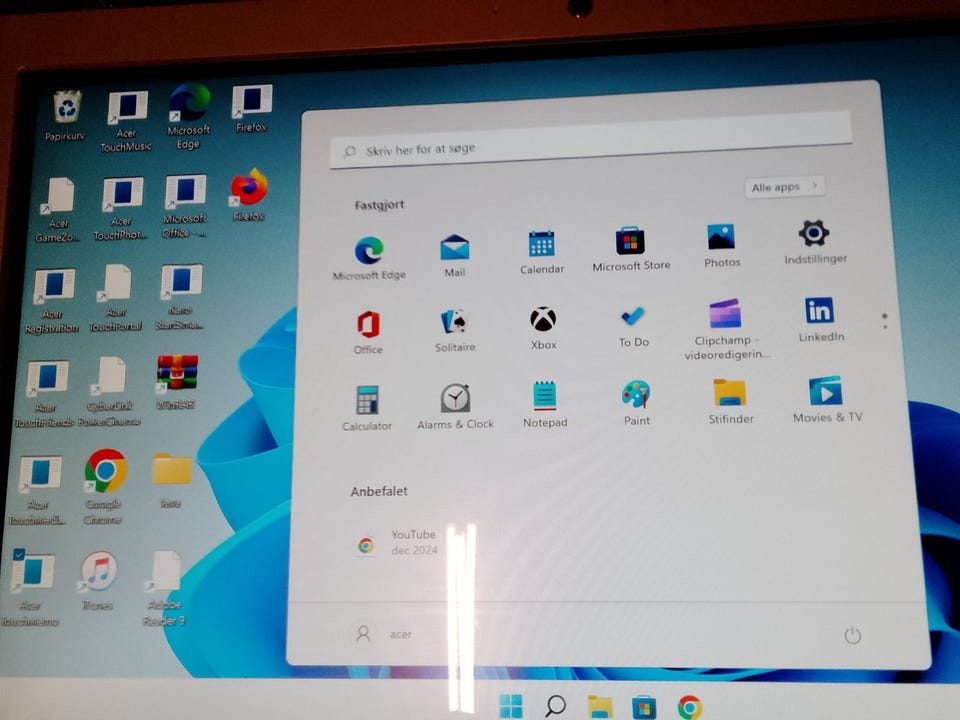Screen dimensions: 960x720
Task: Launch Movies & TV
Action: tap(827, 399)
